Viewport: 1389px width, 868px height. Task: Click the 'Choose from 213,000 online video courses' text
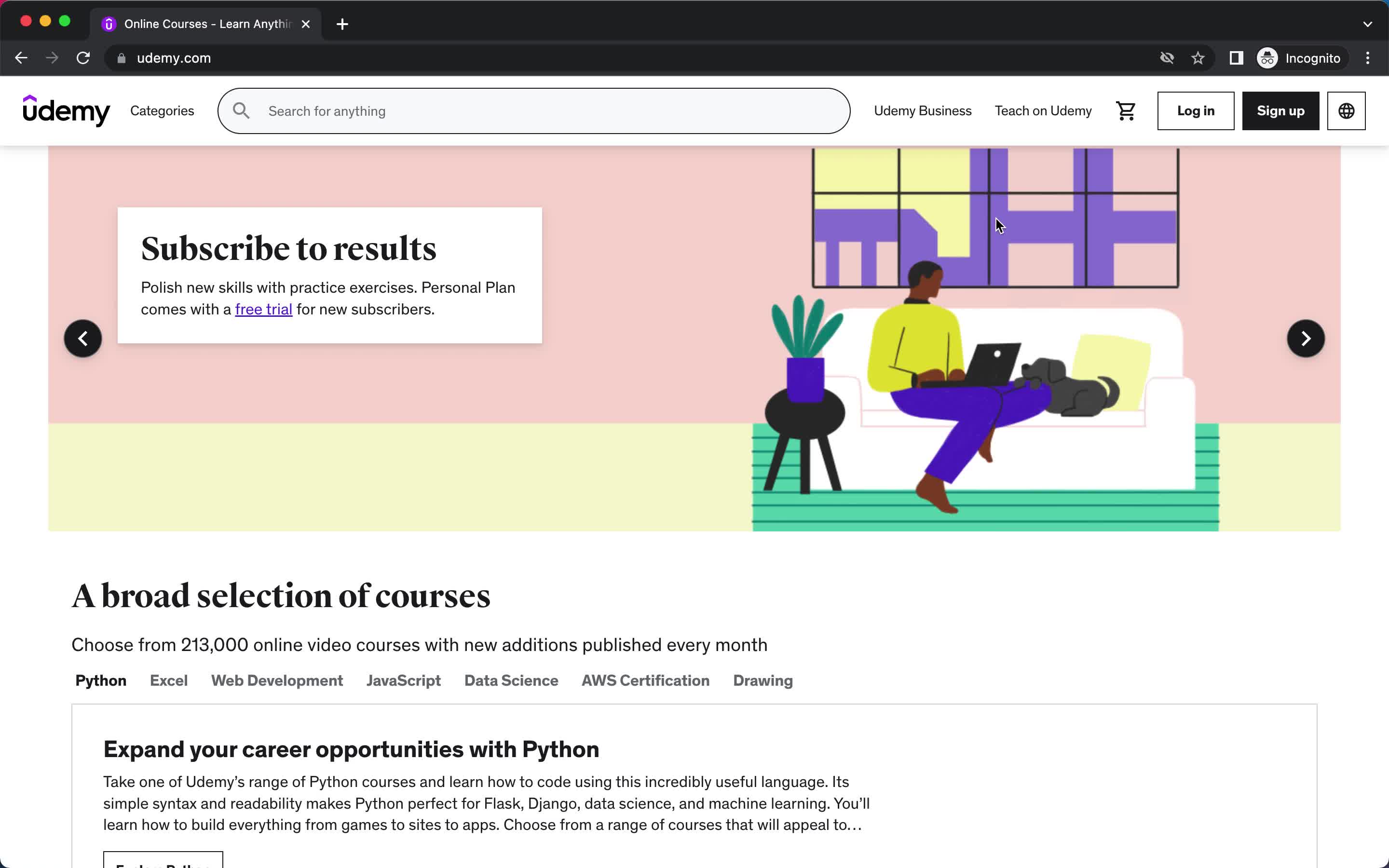[x=419, y=645]
